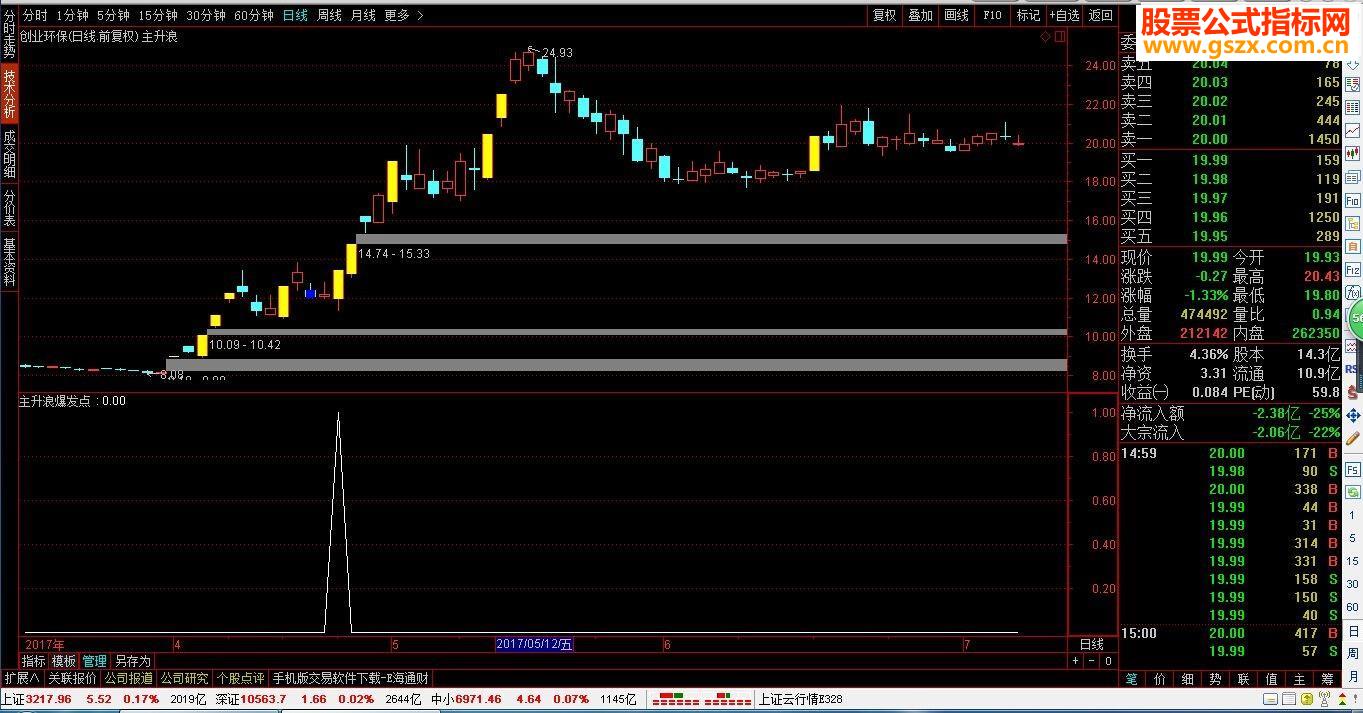
Task: Click 深证 index value 10563.7
Action: point(264,699)
